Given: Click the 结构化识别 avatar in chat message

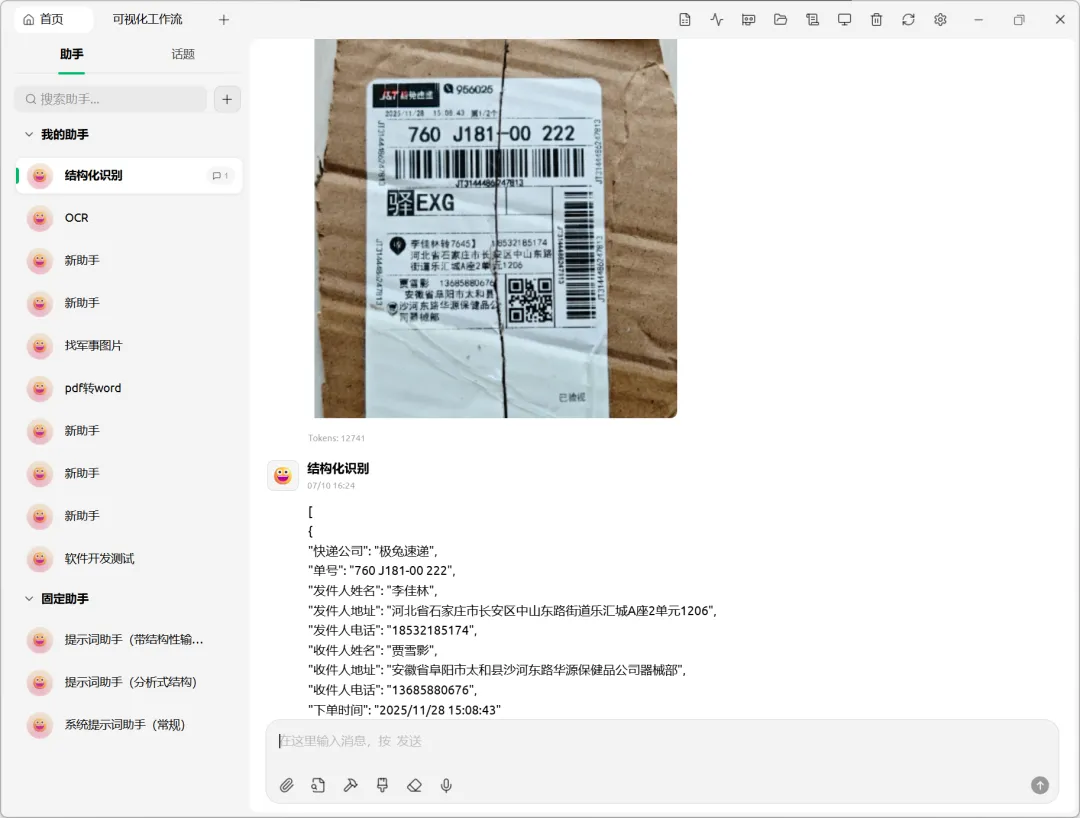Looking at the screenshot, I should (282, 475).
